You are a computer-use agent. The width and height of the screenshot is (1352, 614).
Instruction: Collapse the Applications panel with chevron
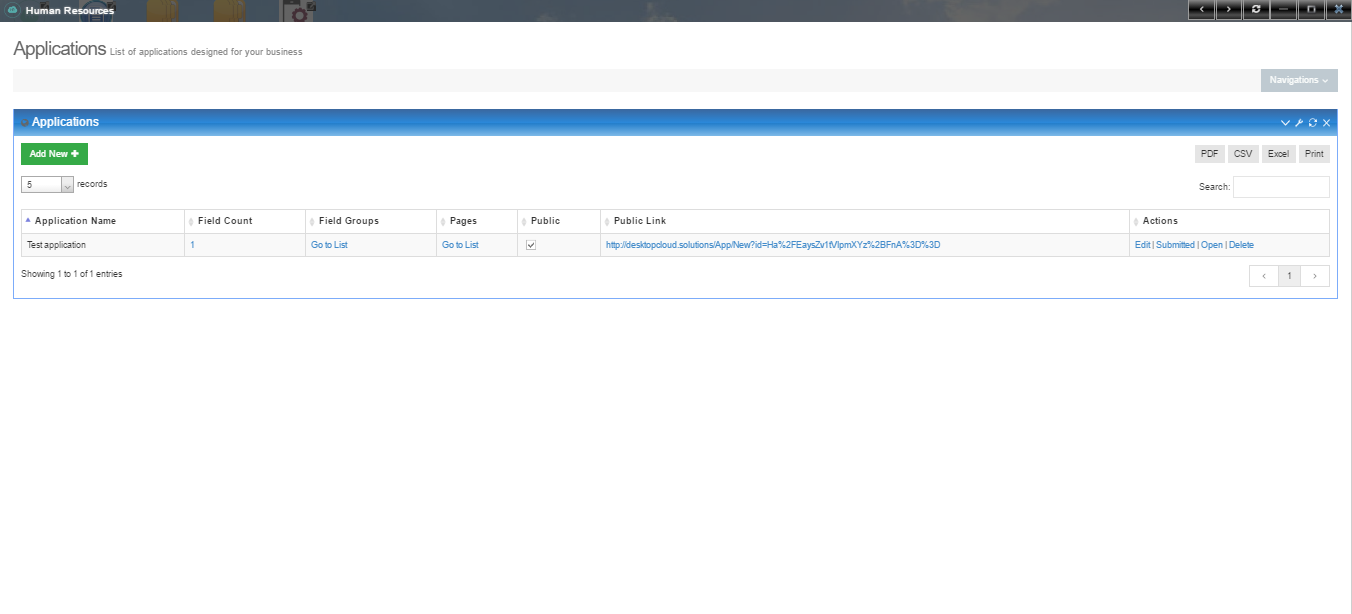tap(1286, 123)
